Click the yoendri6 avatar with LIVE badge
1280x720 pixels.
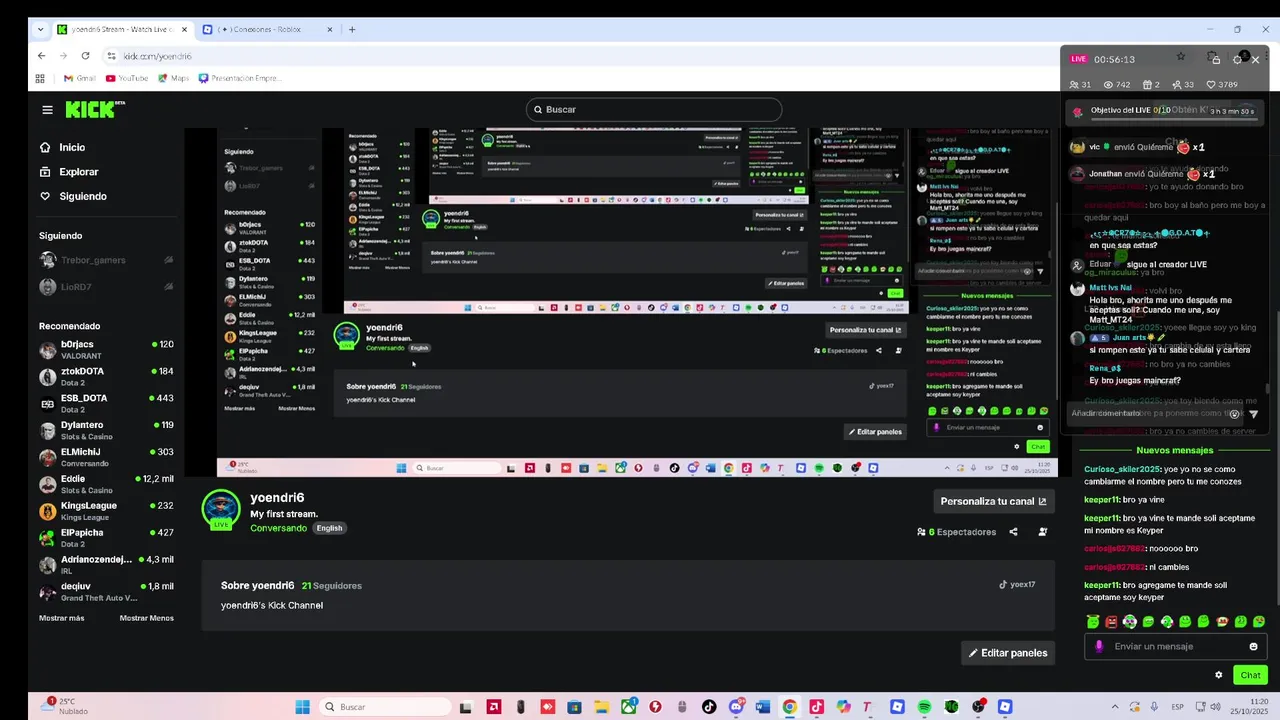[x=221, y=509]
